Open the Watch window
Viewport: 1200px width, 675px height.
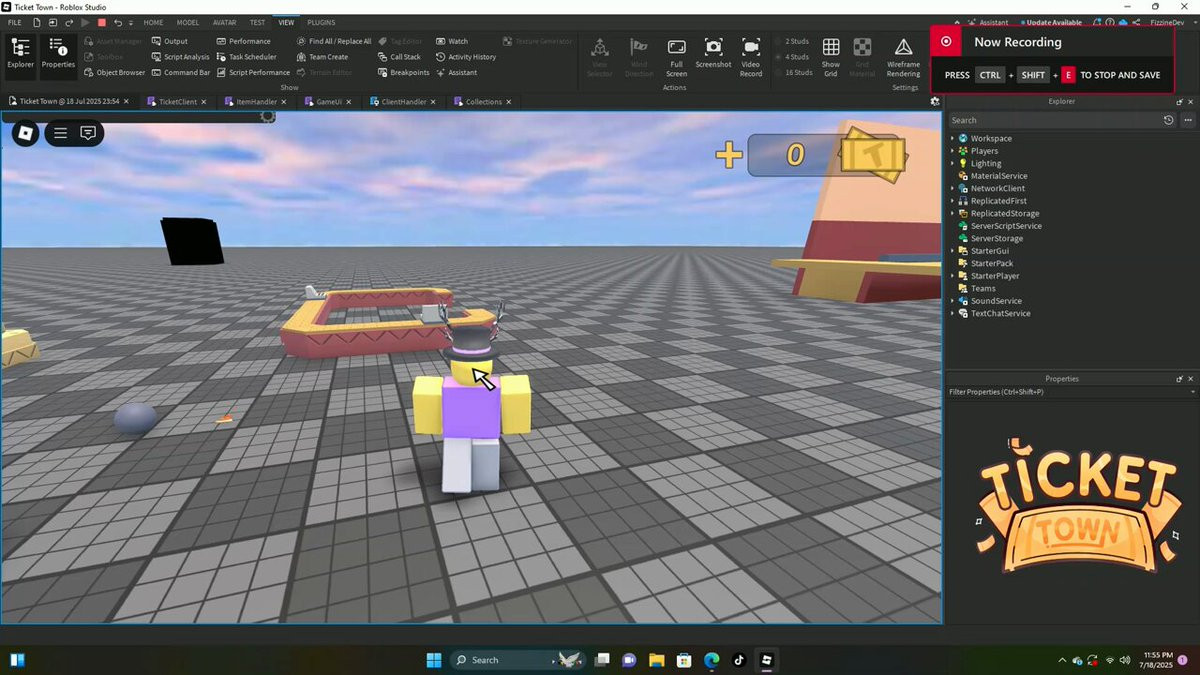click(x=451, y=41)
